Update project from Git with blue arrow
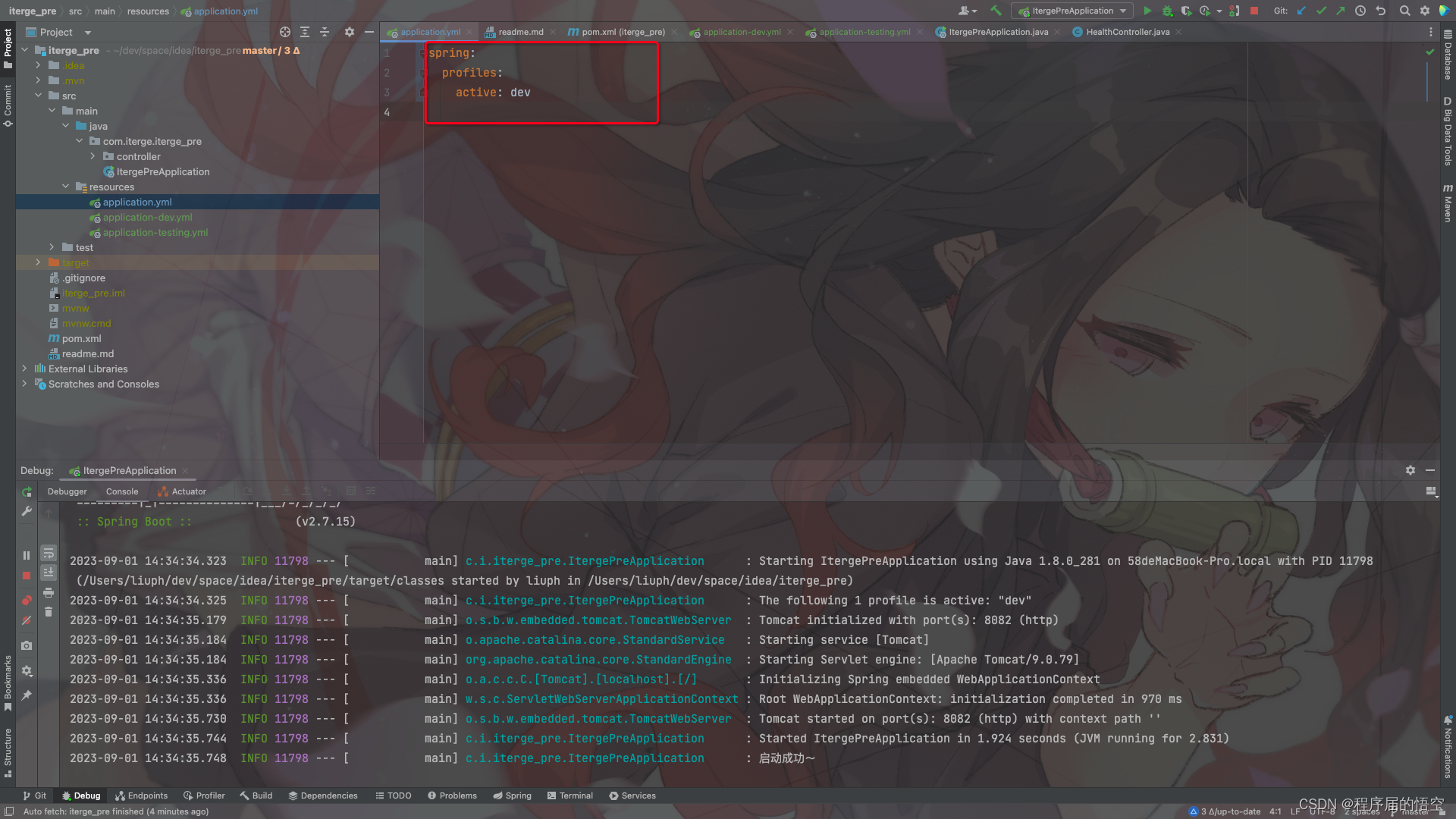Image resolution: width=1456 pixels, height=819 pixels. (1302, 11)
